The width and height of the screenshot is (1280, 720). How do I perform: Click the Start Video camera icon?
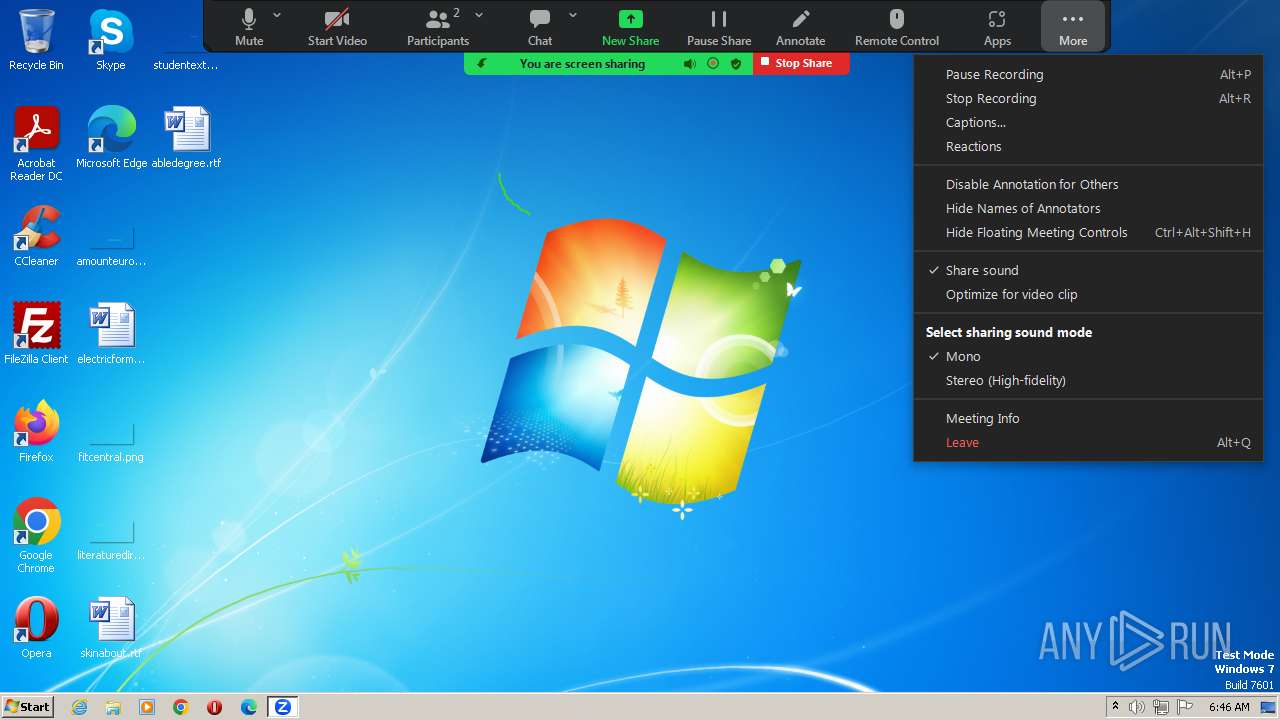[337, 19]
